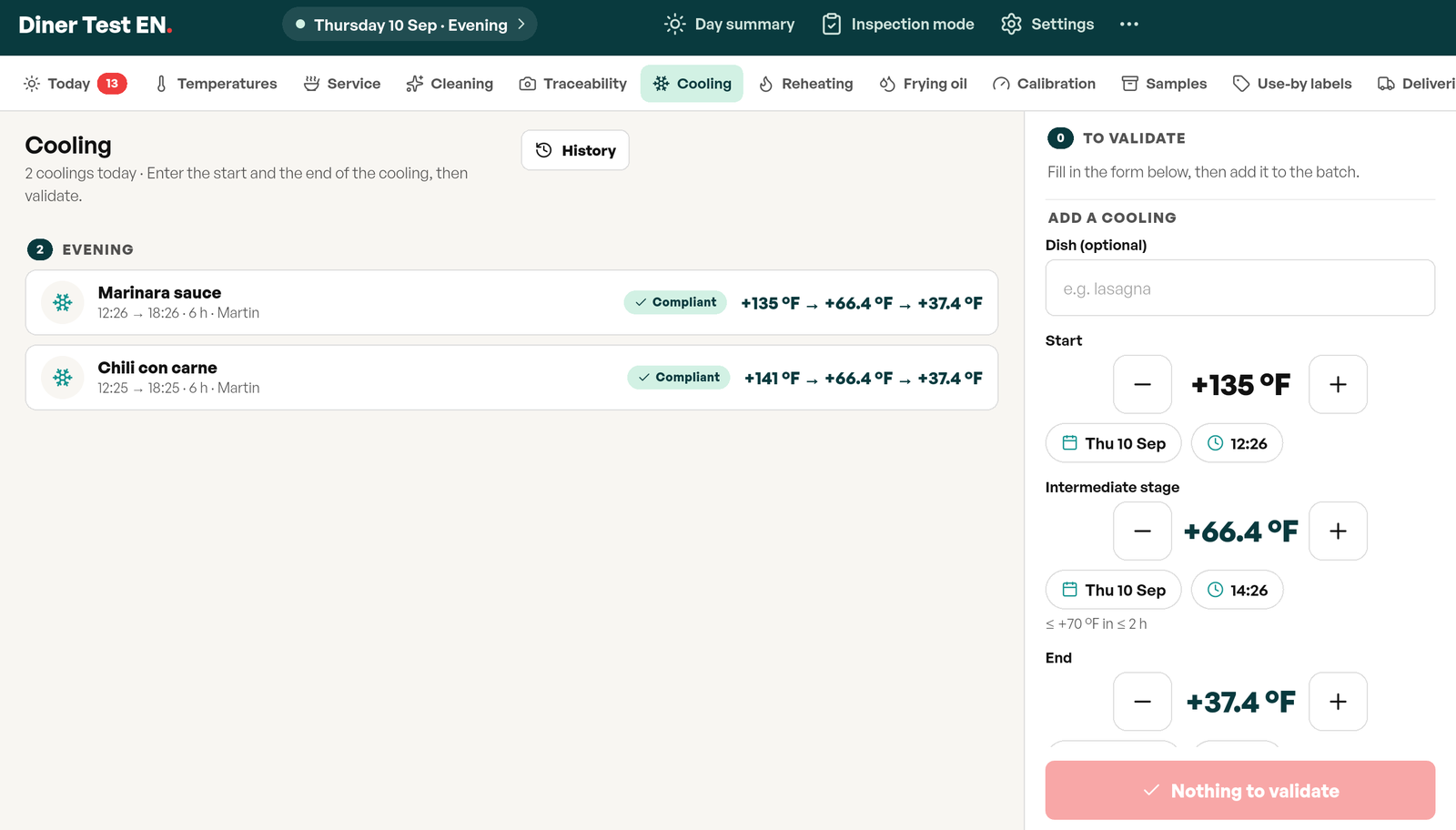Click the +135 °F Start value
Screen dimensions: 1456x830
click(1240, 384)
